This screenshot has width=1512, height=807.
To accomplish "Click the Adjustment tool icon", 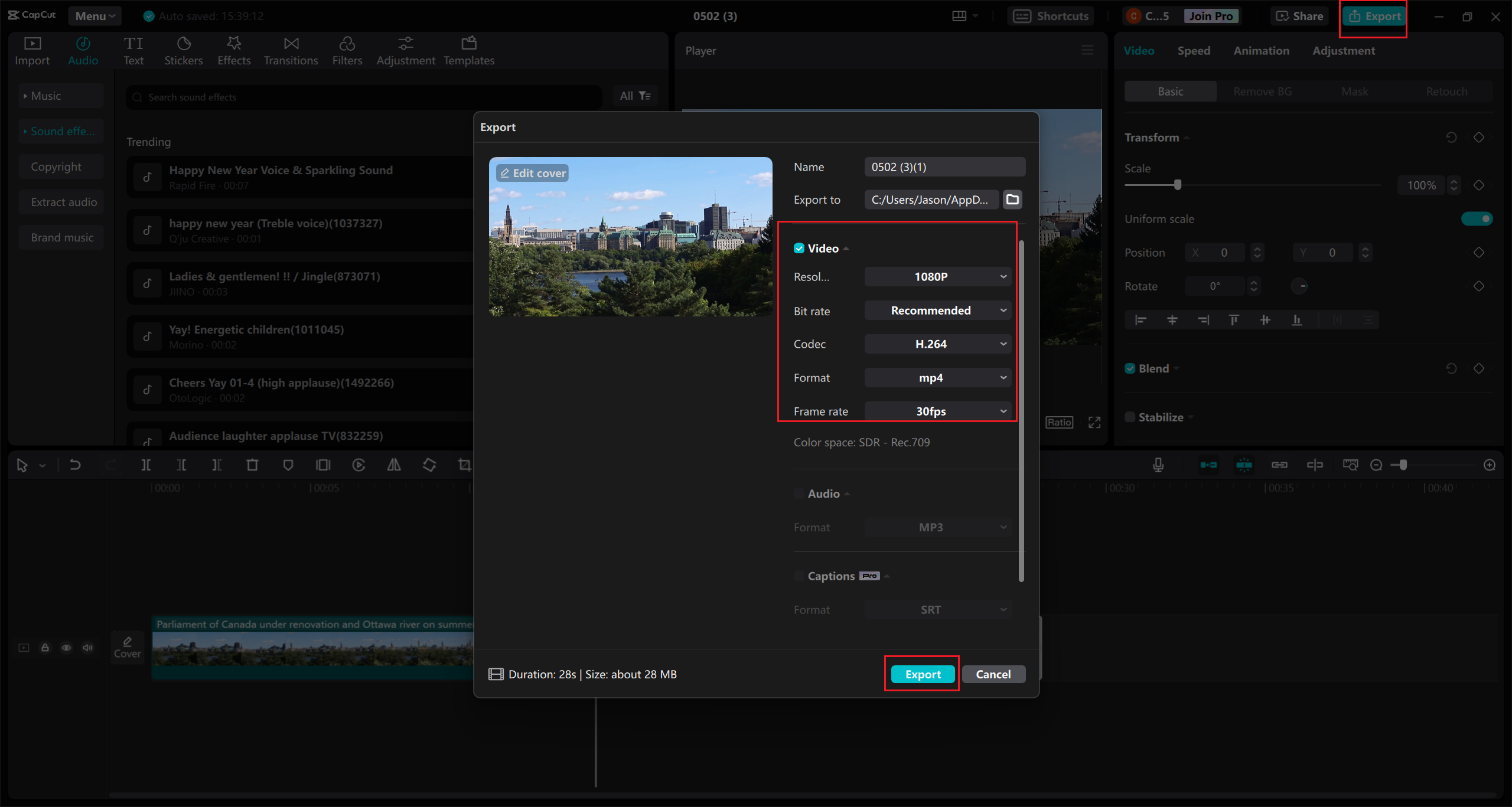I will pyautogui.click(x=405, y=43).
